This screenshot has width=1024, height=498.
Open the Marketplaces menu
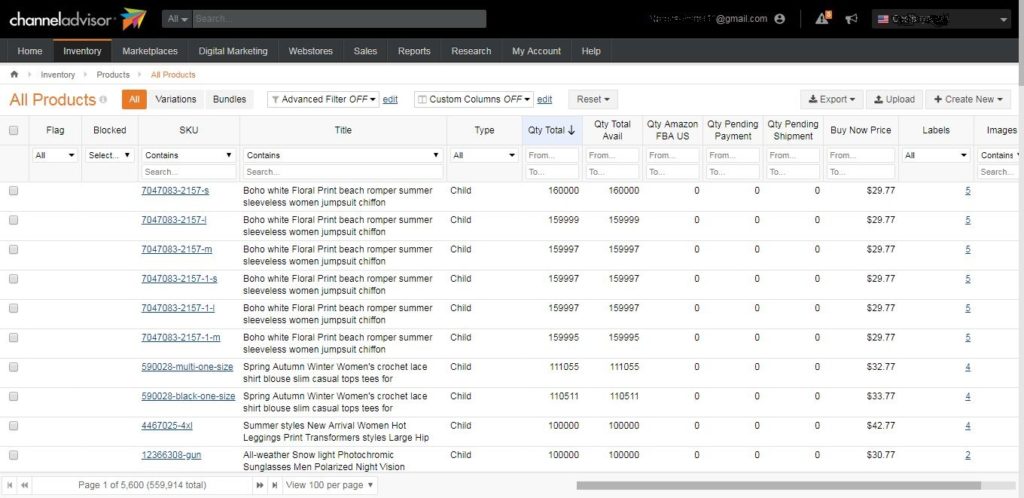coord(150,51)
